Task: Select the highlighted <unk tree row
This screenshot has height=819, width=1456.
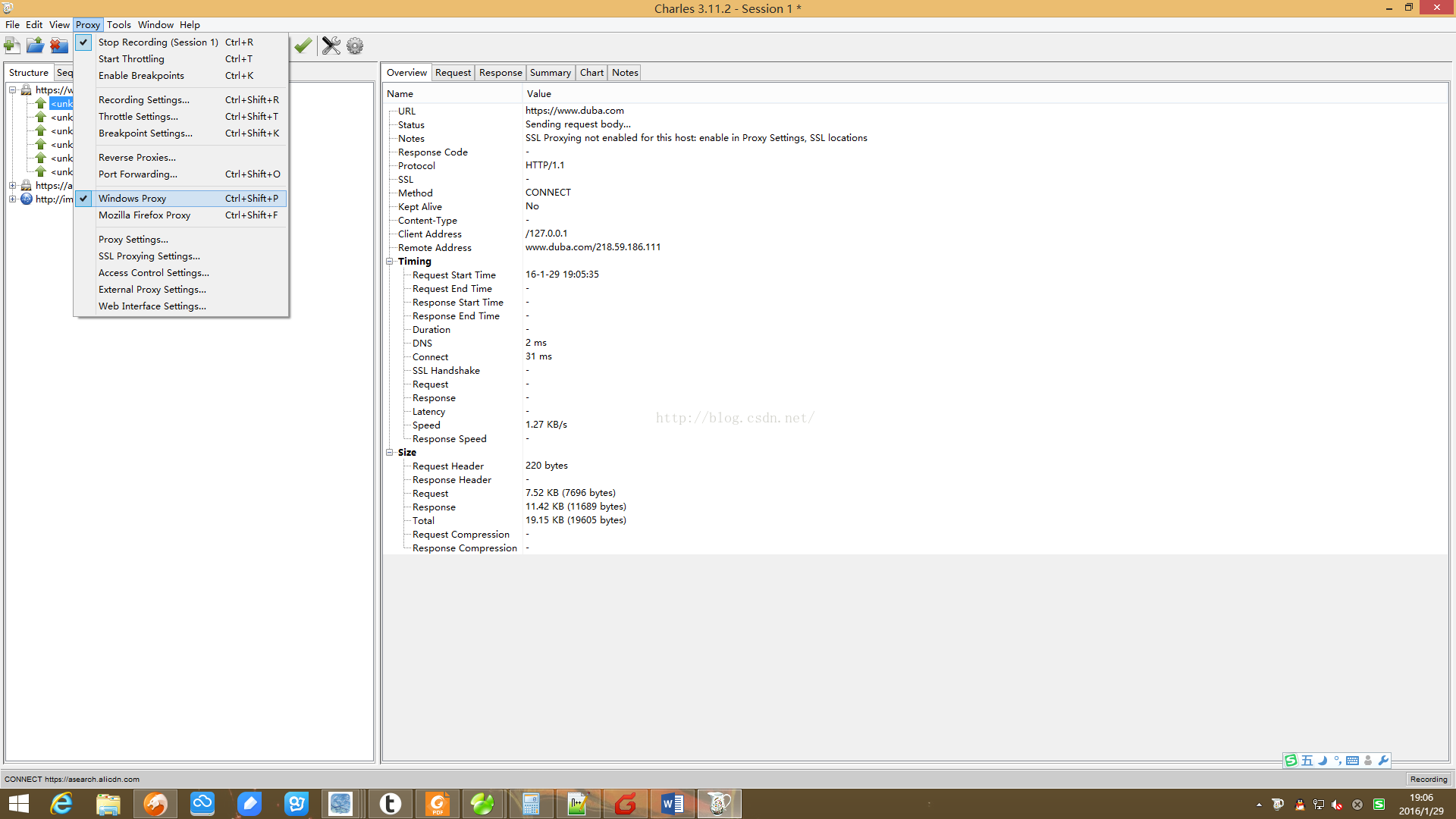Action: [61, 103]
